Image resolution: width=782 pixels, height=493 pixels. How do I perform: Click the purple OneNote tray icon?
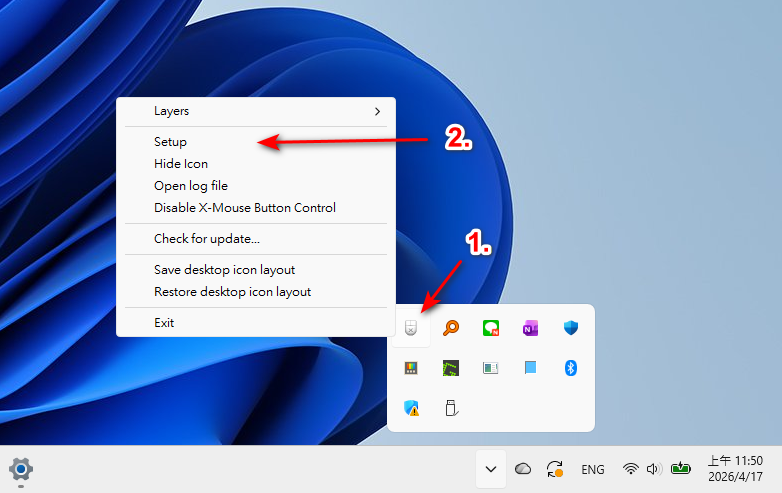[x=530, y=328]
